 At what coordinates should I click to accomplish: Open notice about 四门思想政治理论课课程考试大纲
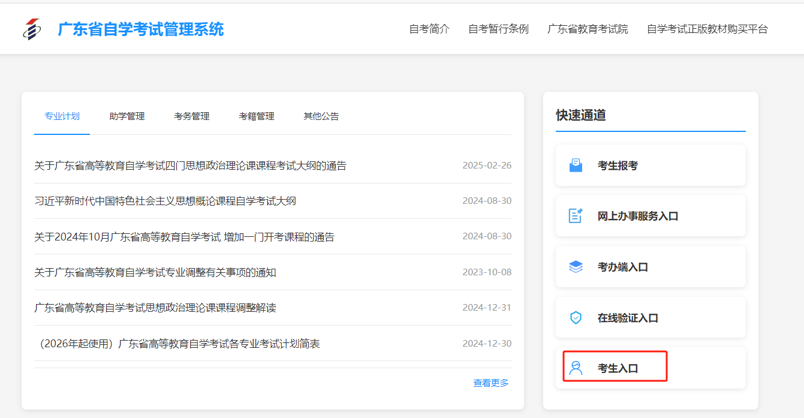click(190, 166)
